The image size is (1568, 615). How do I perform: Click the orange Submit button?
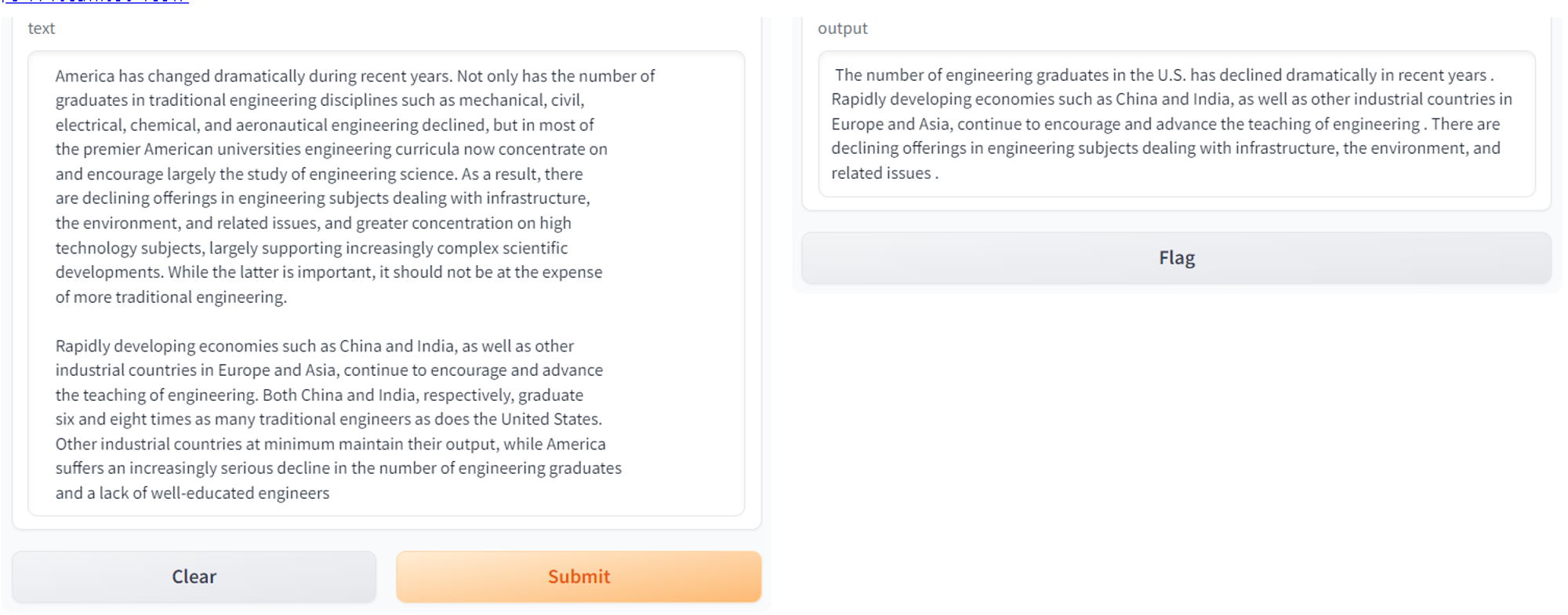pyautogui.click(x=579, y=577)
